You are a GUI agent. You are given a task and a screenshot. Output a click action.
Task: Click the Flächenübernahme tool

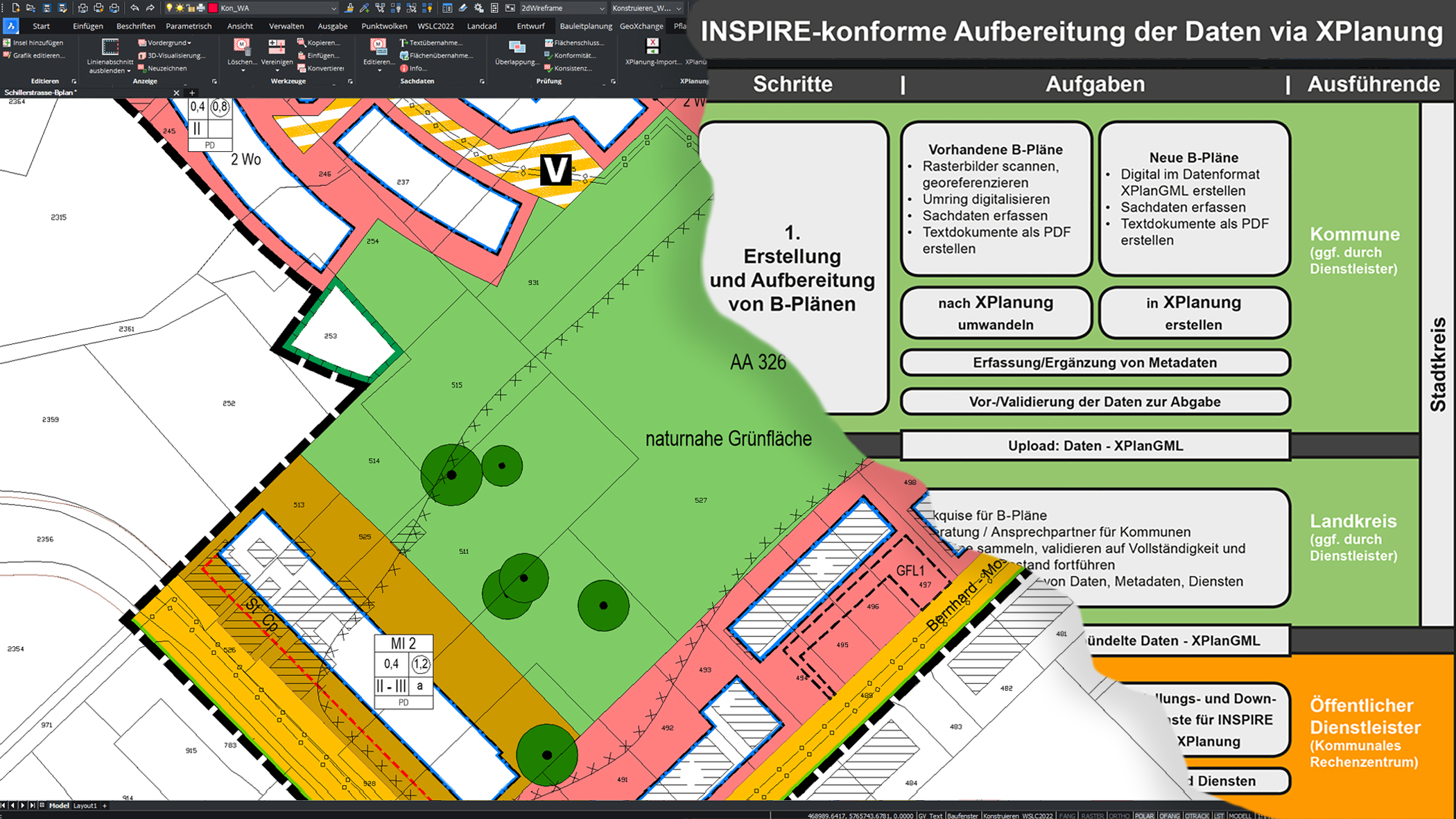(435, 55)
